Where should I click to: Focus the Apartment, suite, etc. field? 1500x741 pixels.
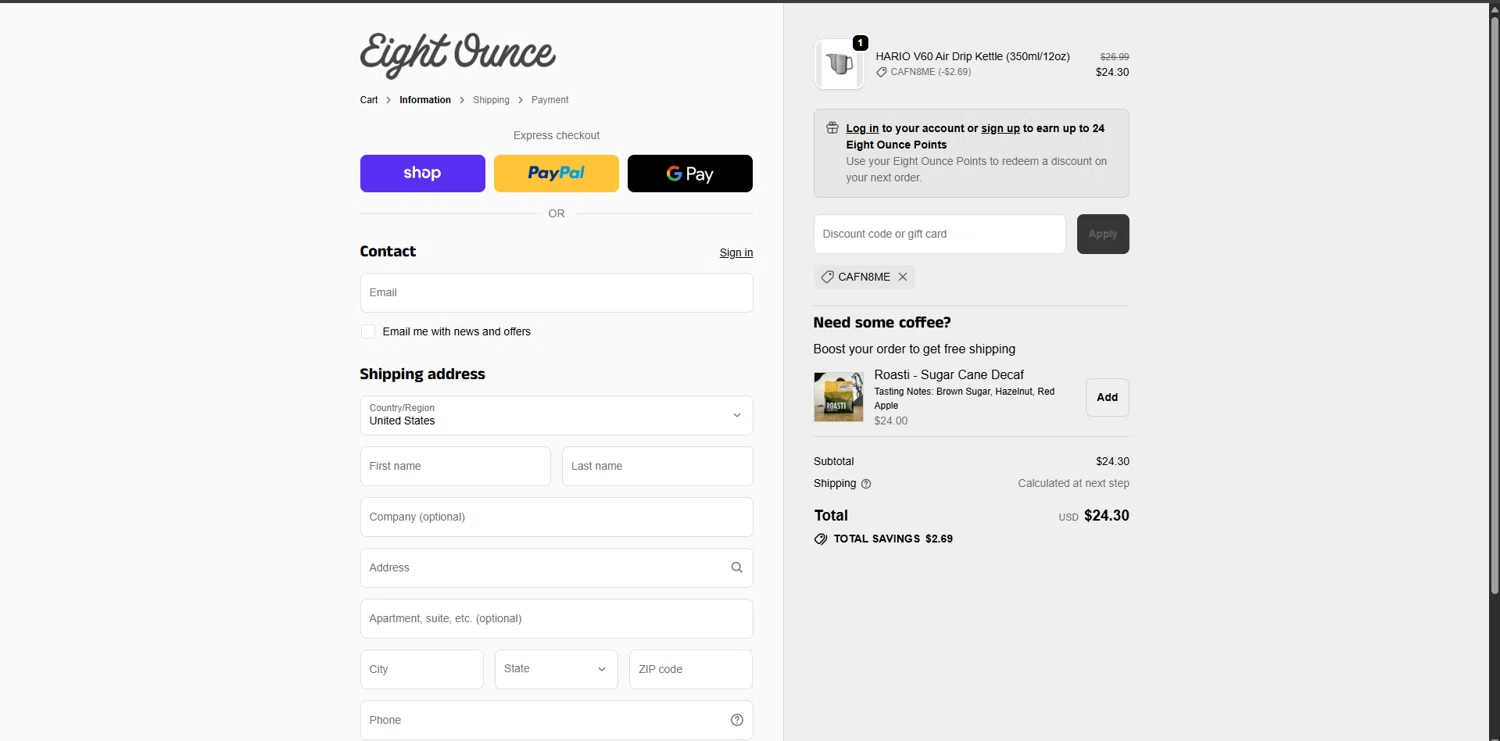tap(556, 619)
